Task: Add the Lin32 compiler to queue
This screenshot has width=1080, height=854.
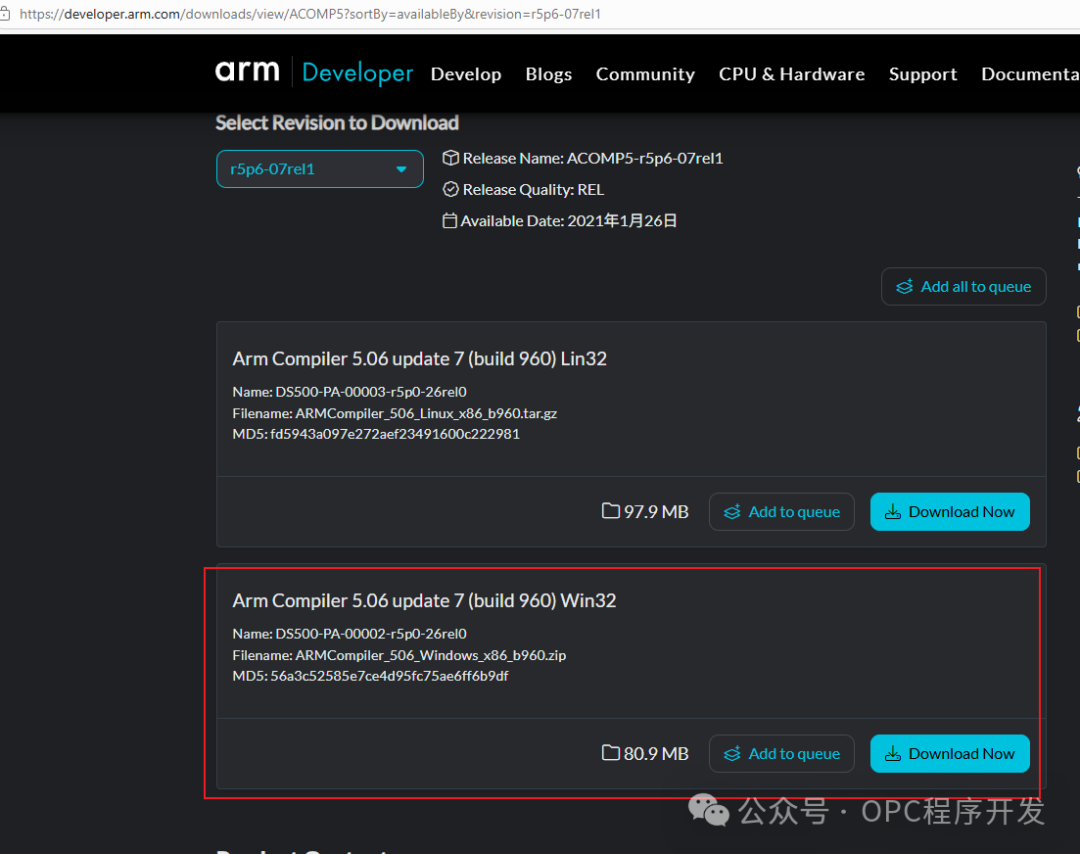Action: point(781,512)
